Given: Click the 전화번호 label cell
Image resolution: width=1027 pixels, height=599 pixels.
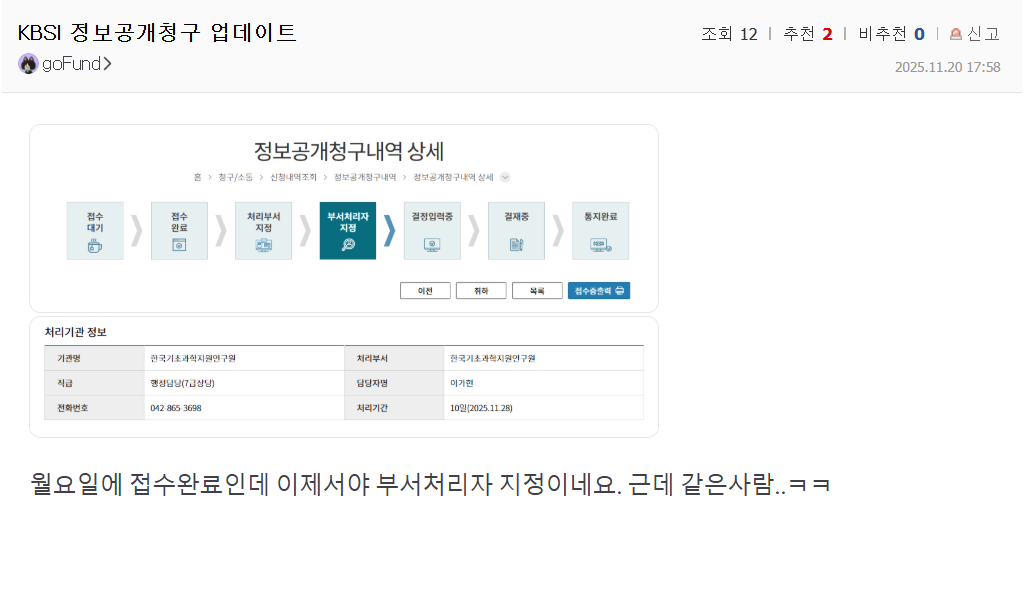Looking at the screenshot, I should tap(94, 408).
